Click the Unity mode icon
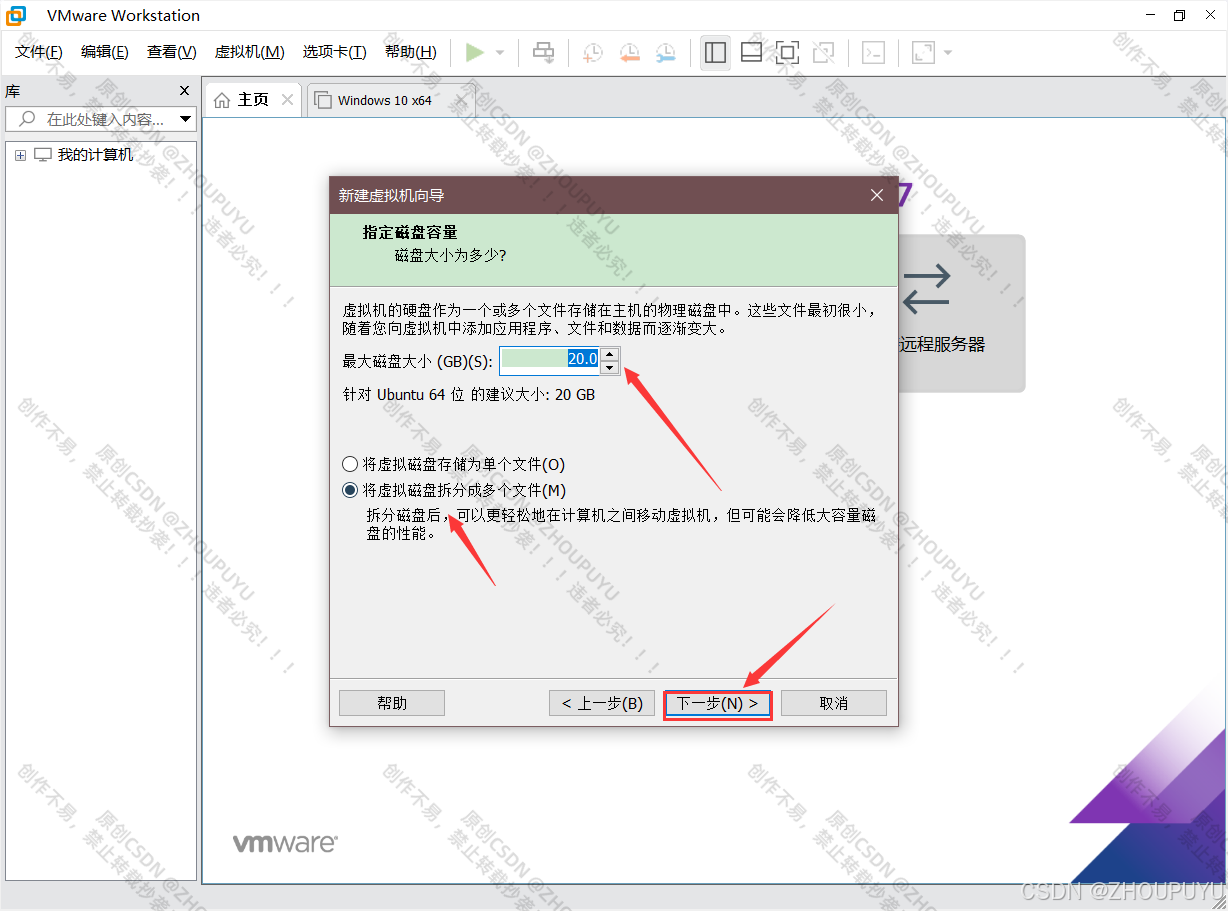The width and height of the screenshot is (1228, 911). click(823, 52)
